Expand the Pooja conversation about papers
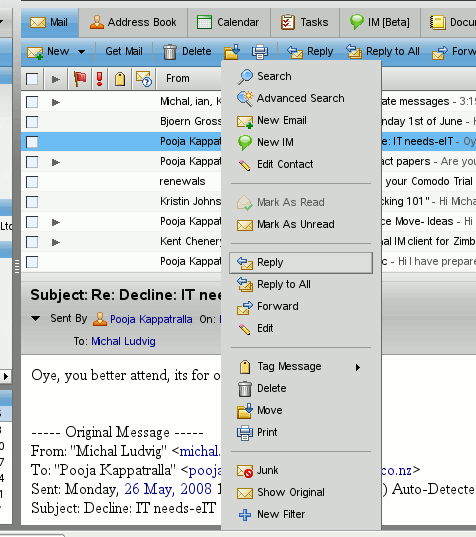 point(56,162)
